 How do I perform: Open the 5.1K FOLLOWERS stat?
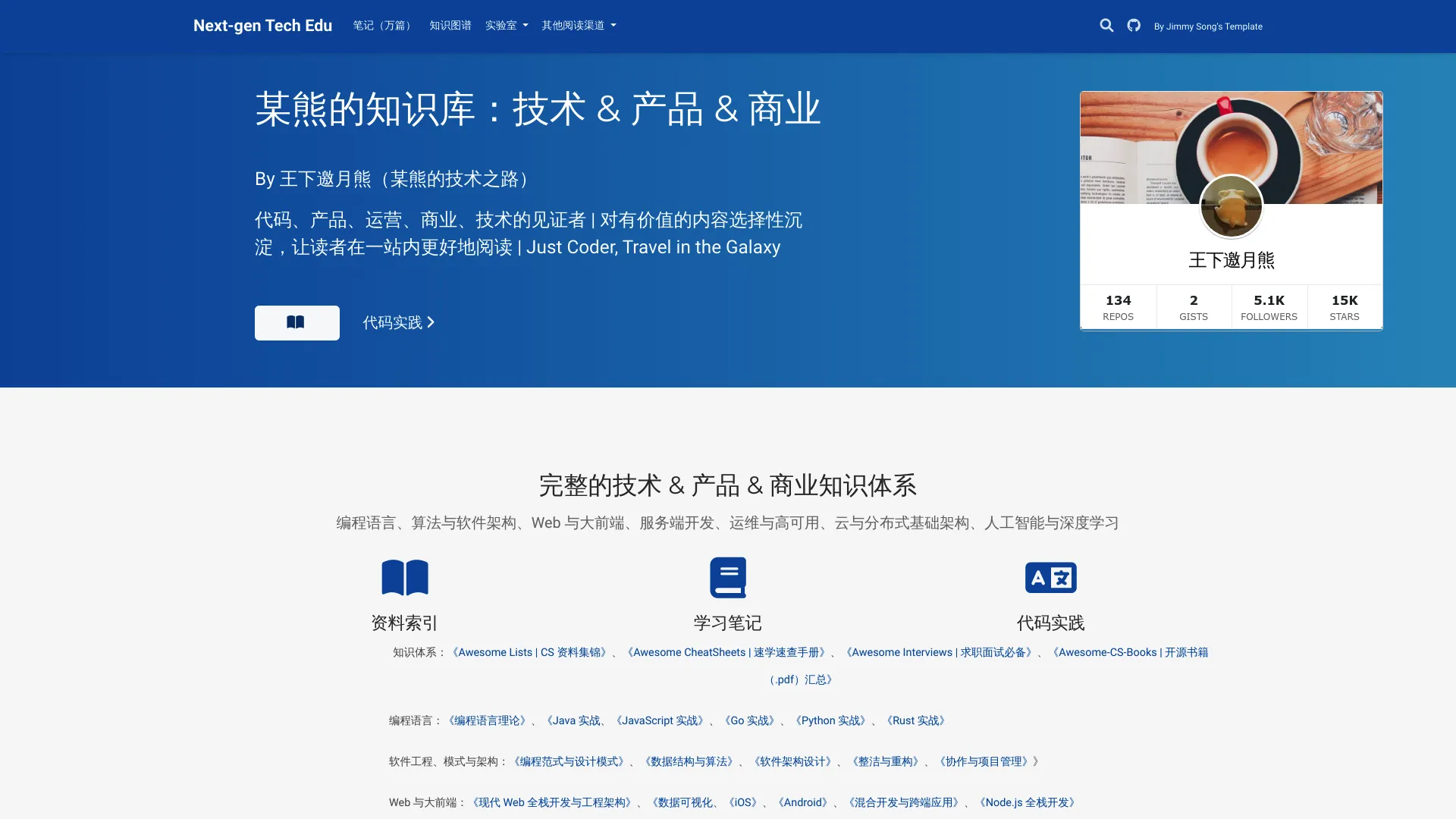(1269, 307)
